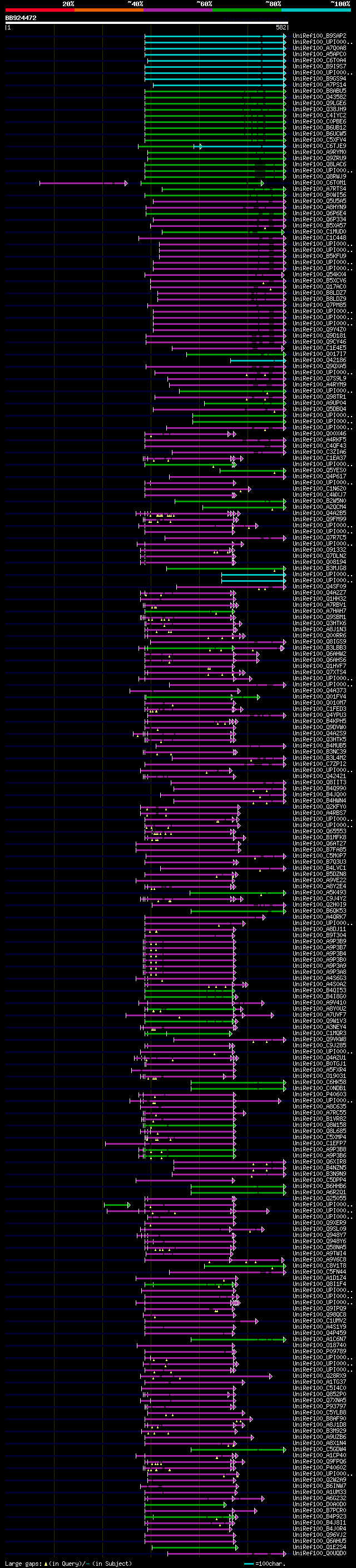The image size is (356, 1568).
Task: Choose hit label UniRef100_C5GDW4
Action: (x=319, y=1450)
